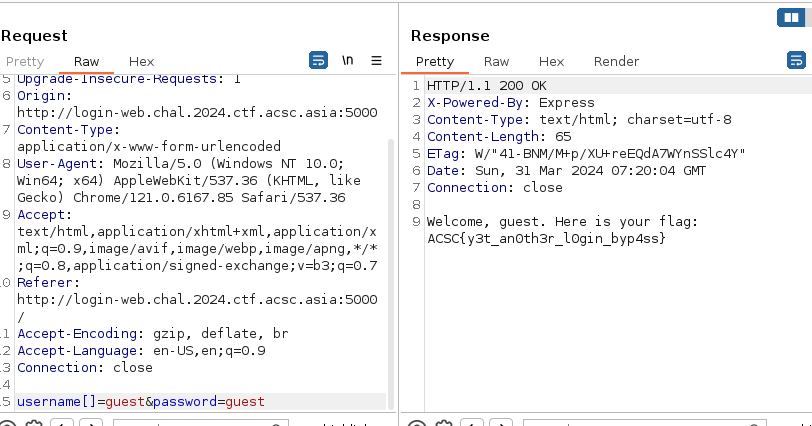Click the Request panel title
The width and height of the screenshot is (812, 426).
coord(34,36)
